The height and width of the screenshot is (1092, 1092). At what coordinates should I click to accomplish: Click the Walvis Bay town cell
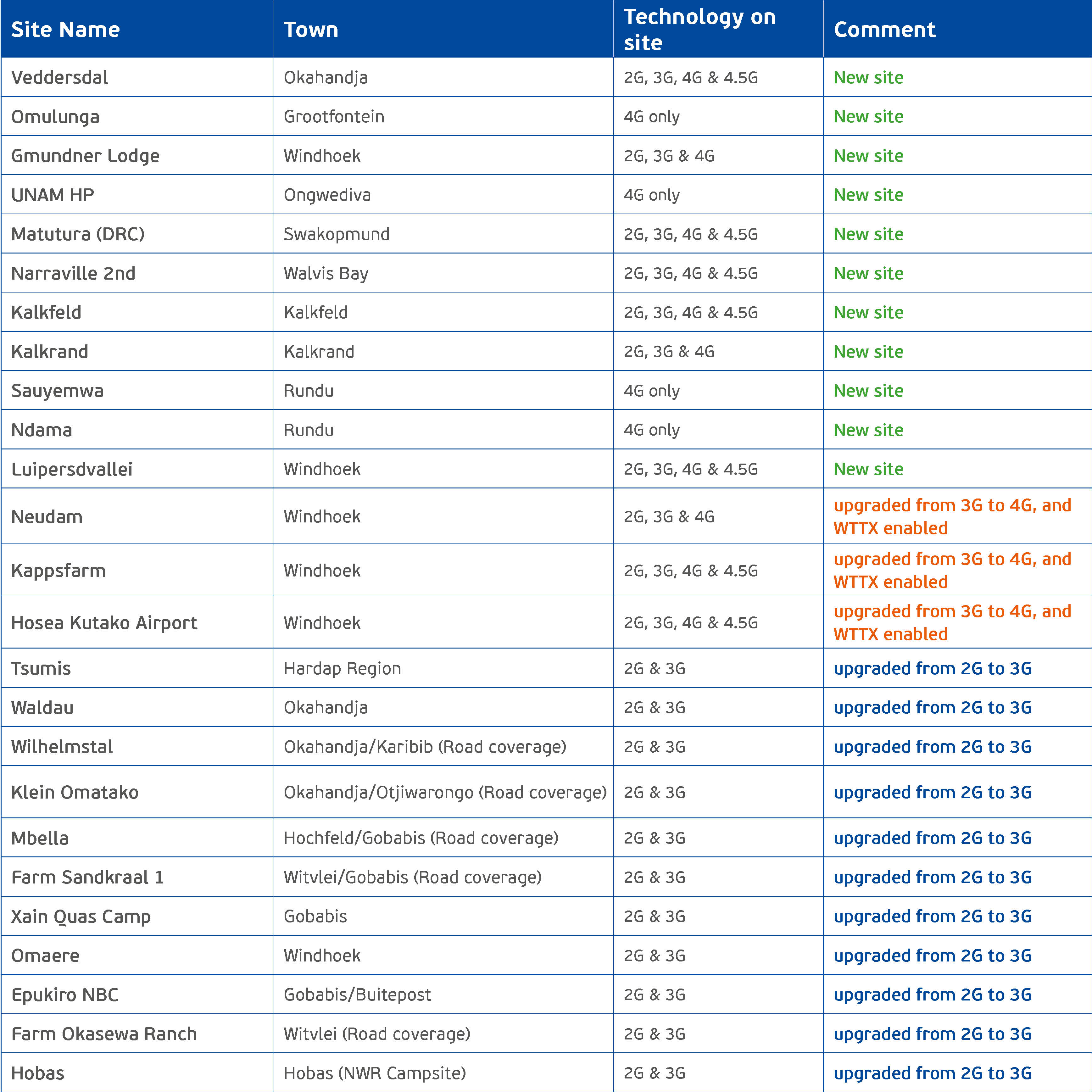pyautogui.click(x=326, y=273)
